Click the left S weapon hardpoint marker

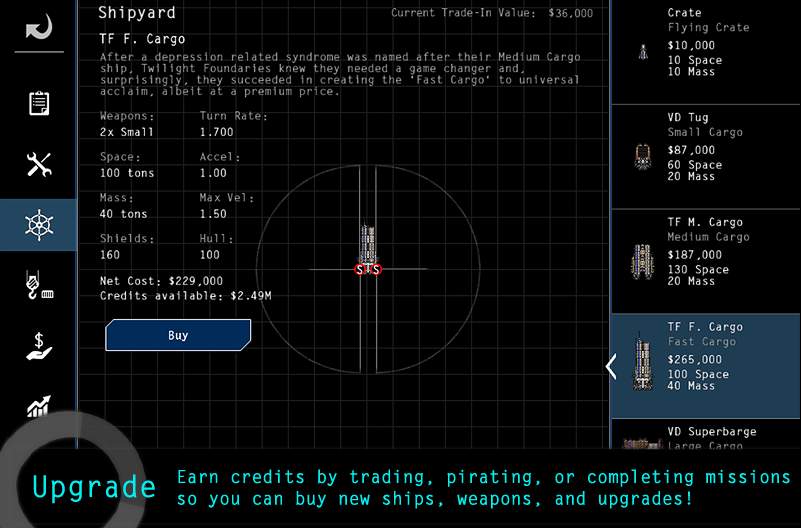pyautogui.click(x=360, y=269)
